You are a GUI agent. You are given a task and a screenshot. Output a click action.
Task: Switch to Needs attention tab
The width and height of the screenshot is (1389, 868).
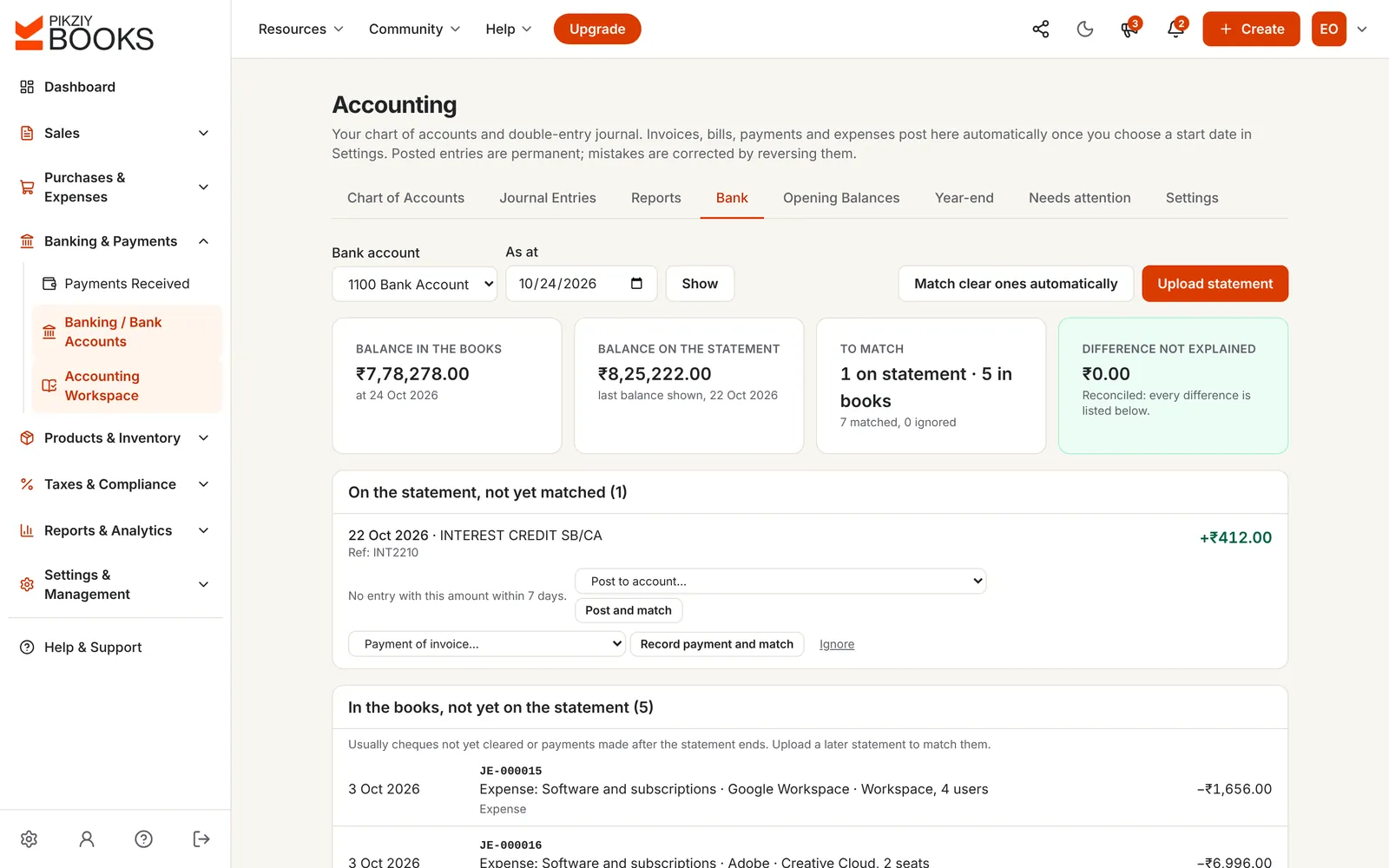pos(1080,198)
